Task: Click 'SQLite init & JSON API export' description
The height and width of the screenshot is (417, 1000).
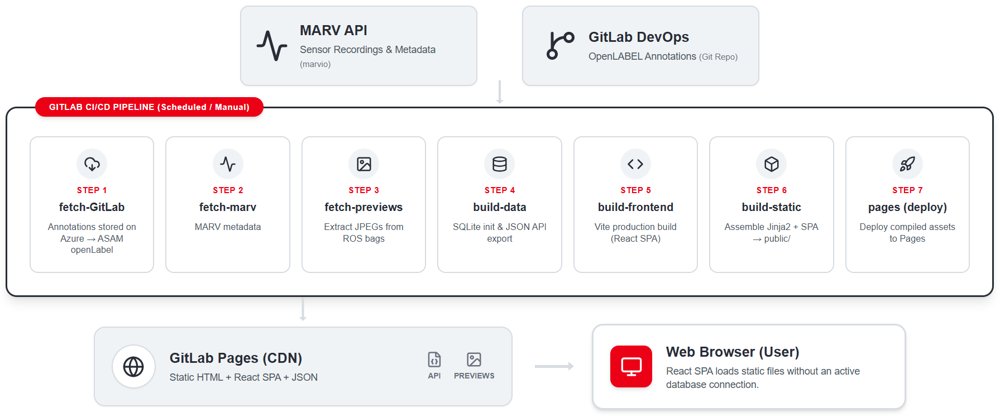Action: point(499,233)
